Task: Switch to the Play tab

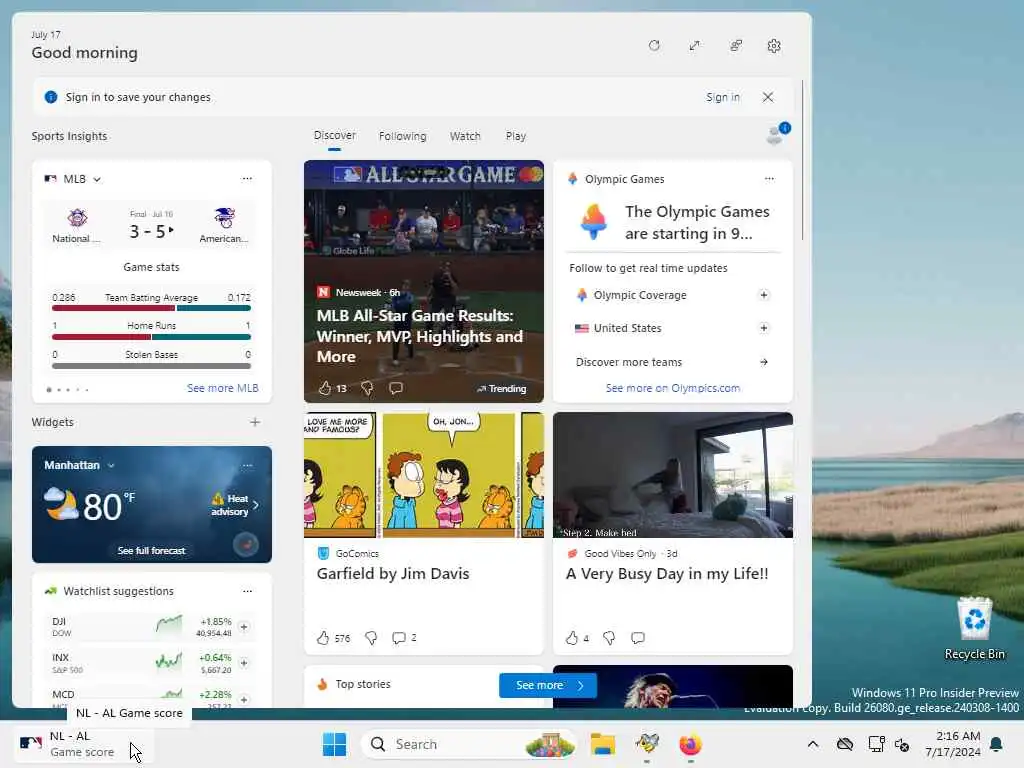Action: point(515,136)
